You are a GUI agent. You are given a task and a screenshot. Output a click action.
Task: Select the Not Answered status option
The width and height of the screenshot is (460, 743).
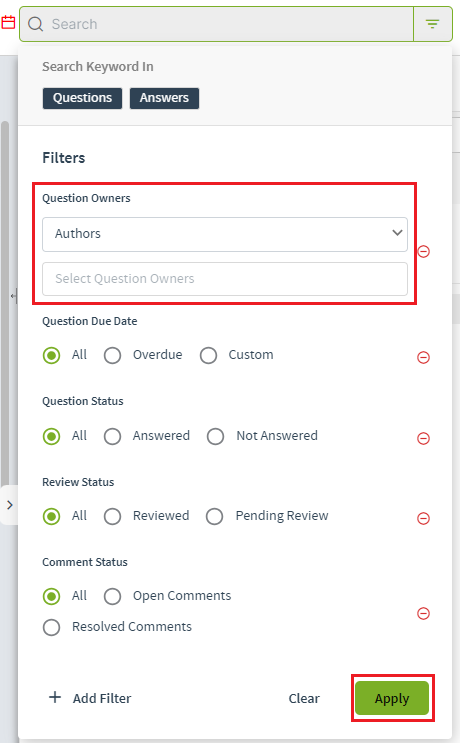[215, 436]
